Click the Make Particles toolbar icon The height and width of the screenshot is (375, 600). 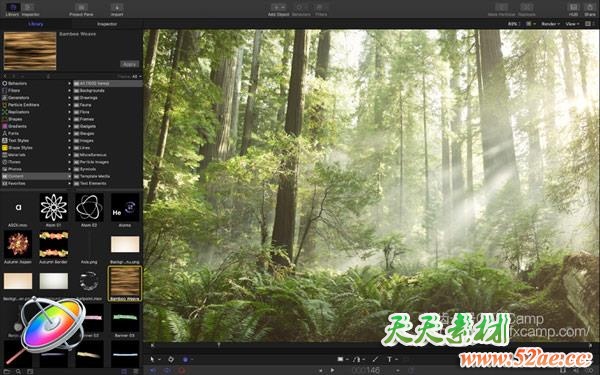coord(501,7)
